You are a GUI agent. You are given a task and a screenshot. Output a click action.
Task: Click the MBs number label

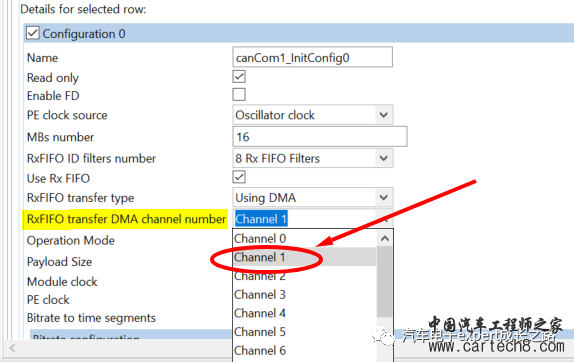[60, 137]
